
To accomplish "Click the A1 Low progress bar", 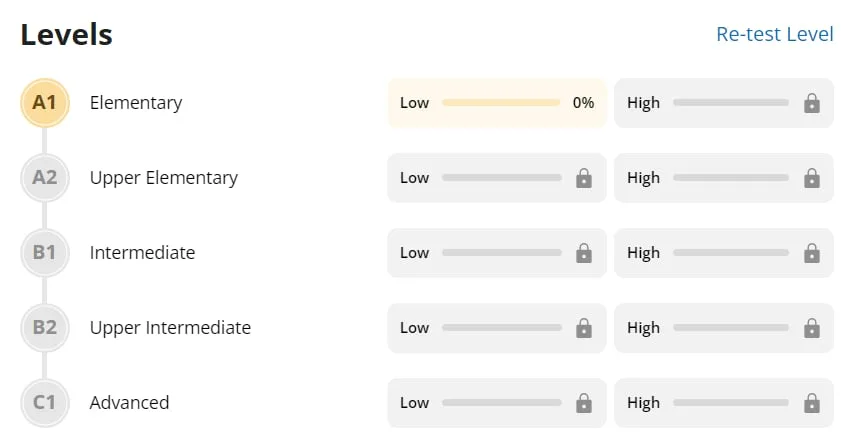I will pyautogui.click(x=500, y=103).
